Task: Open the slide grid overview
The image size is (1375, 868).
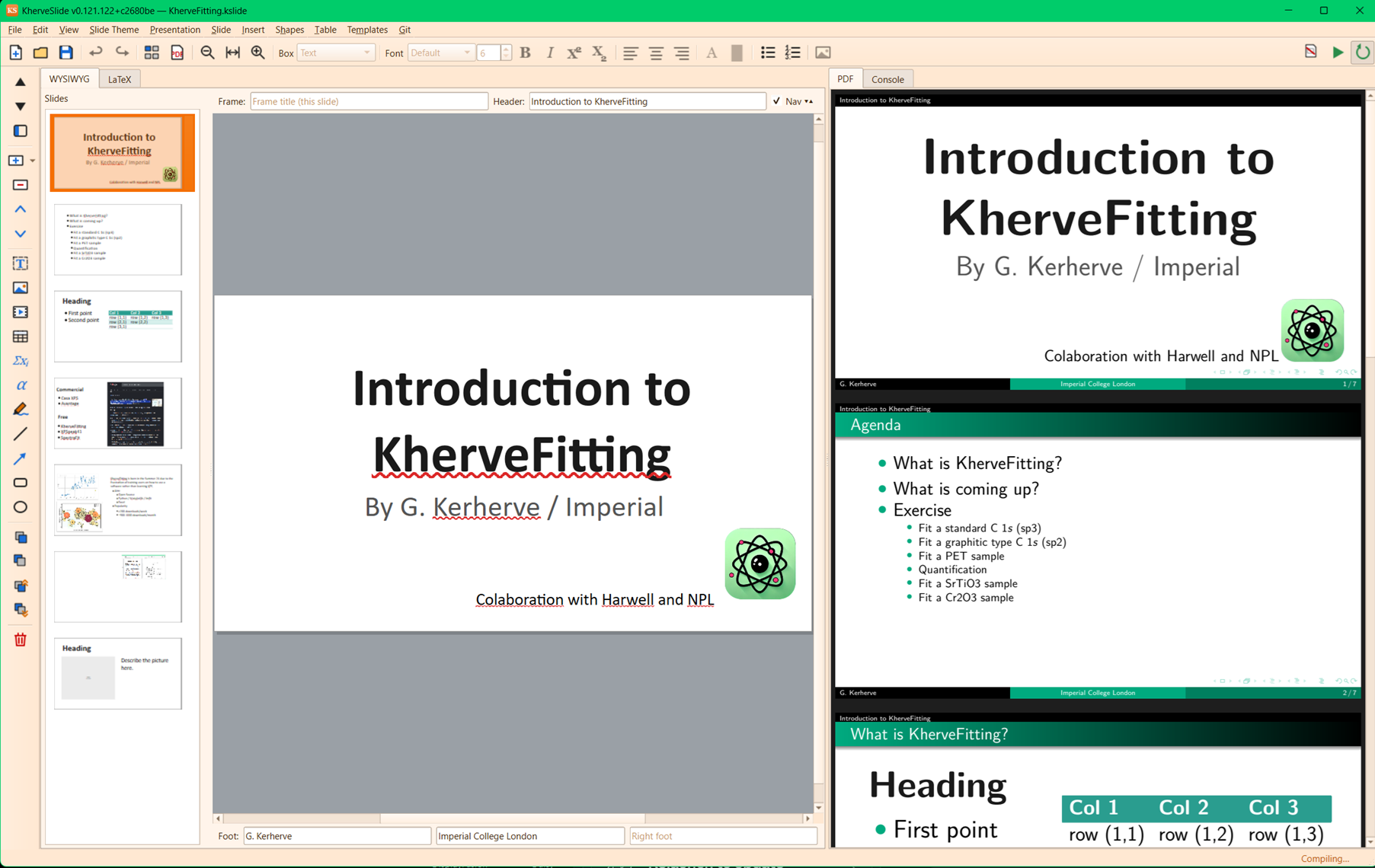Action: pos(152,53)
